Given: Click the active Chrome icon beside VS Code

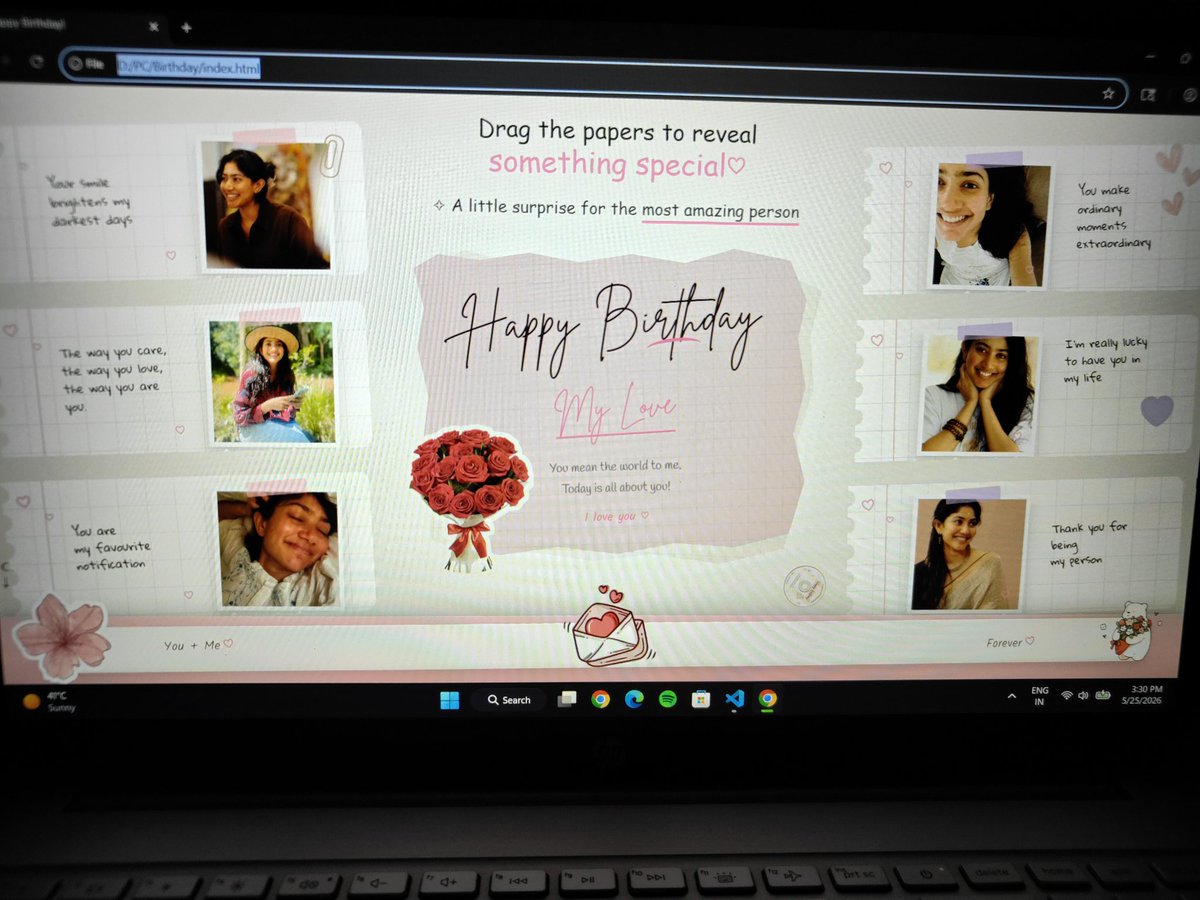Looking at the screenshot, I should coord(767,699).
